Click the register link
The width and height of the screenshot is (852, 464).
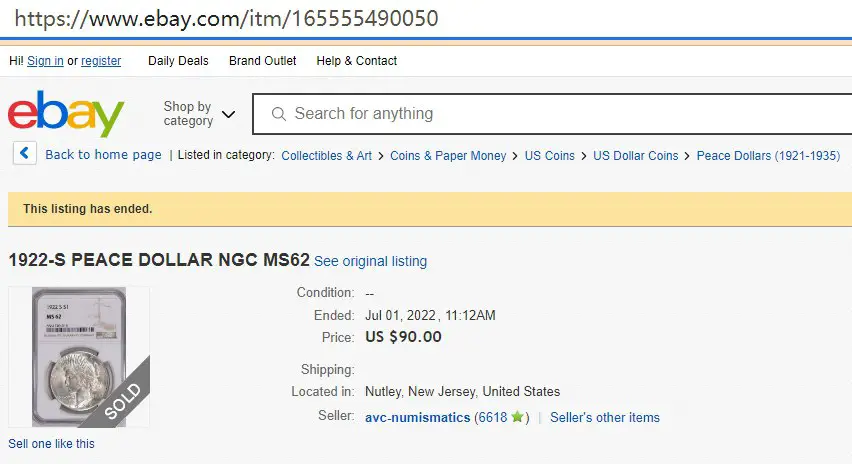click(101, 61)
